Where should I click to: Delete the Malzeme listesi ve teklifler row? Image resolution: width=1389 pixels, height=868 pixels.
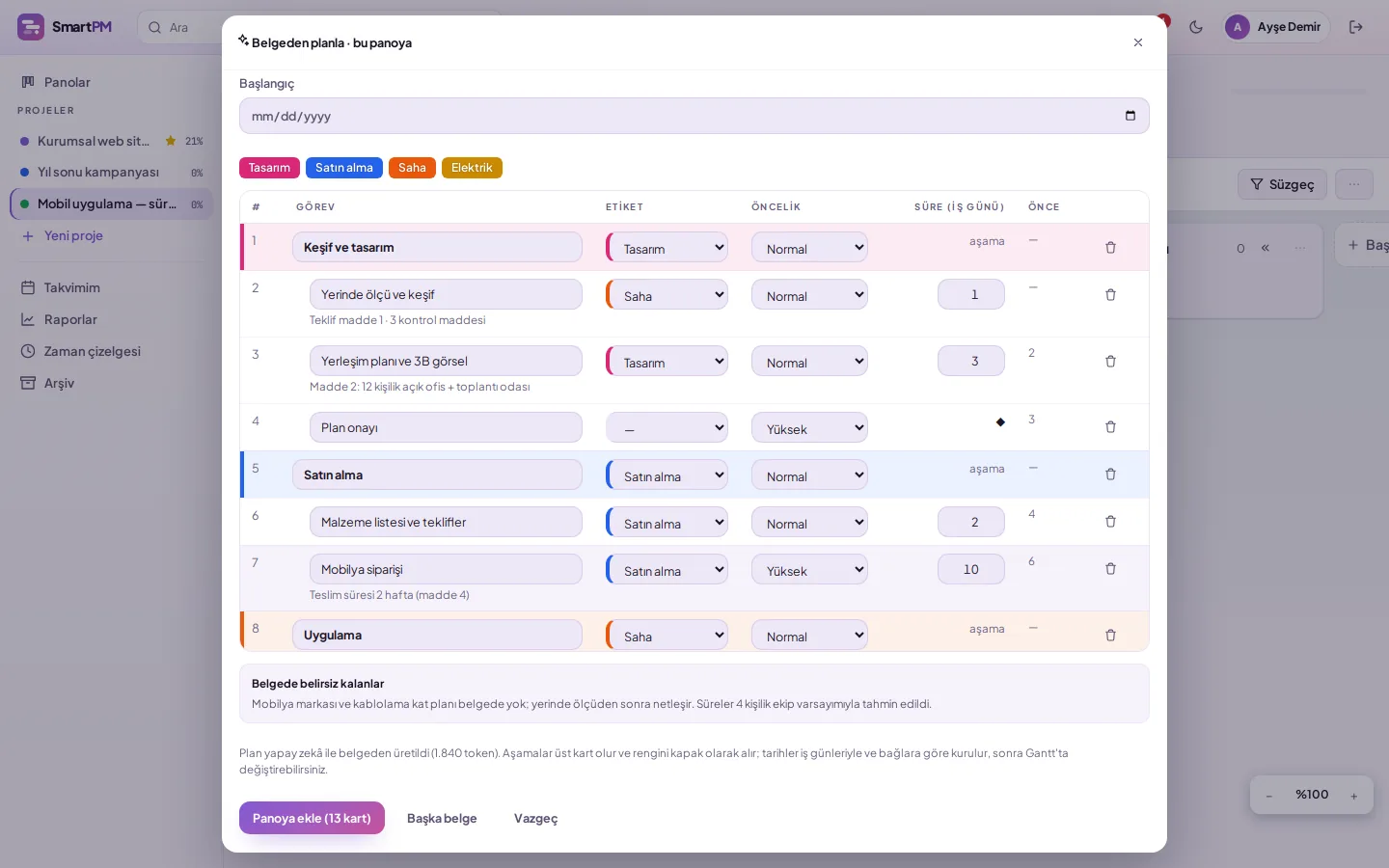1110,522
